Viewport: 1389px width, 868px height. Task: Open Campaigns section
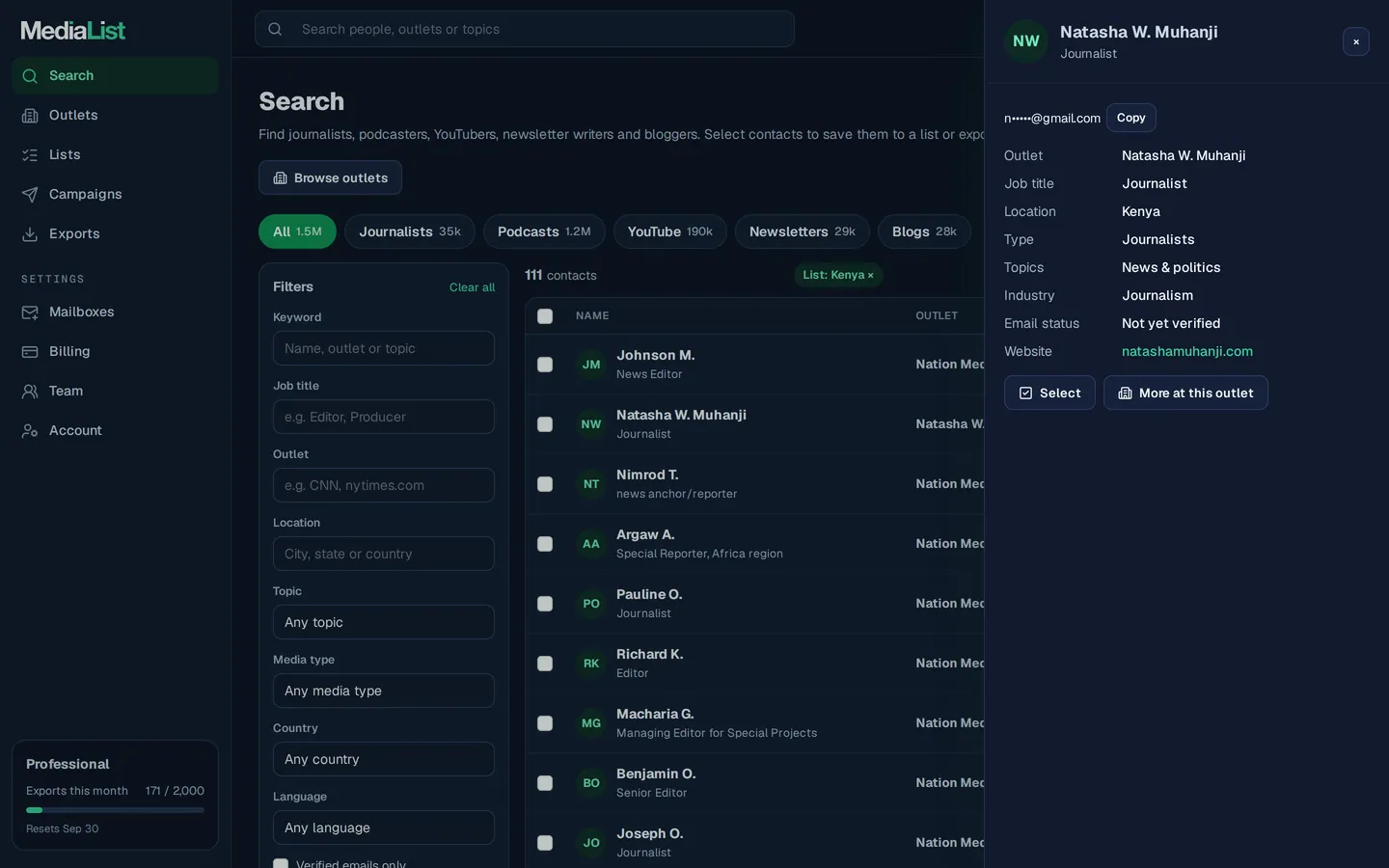tap(115, 194)
